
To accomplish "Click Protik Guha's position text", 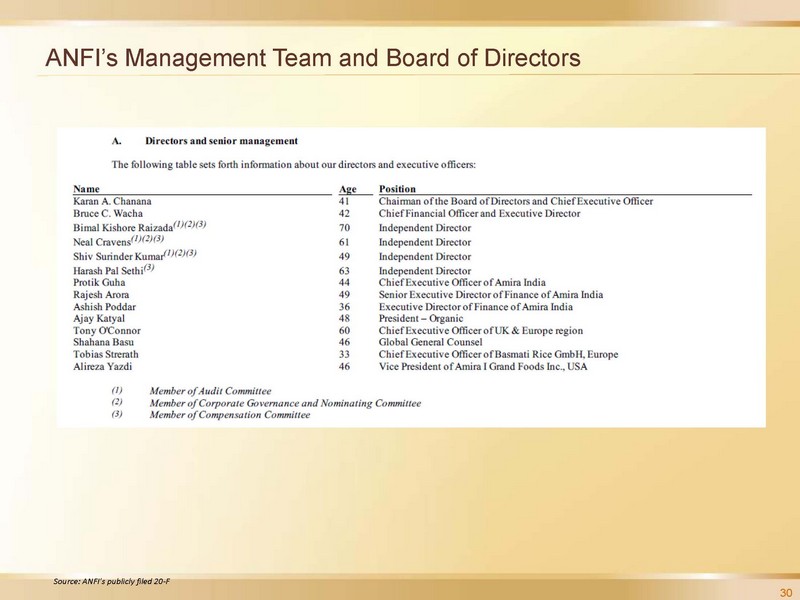I will click(x=476, y=283).
